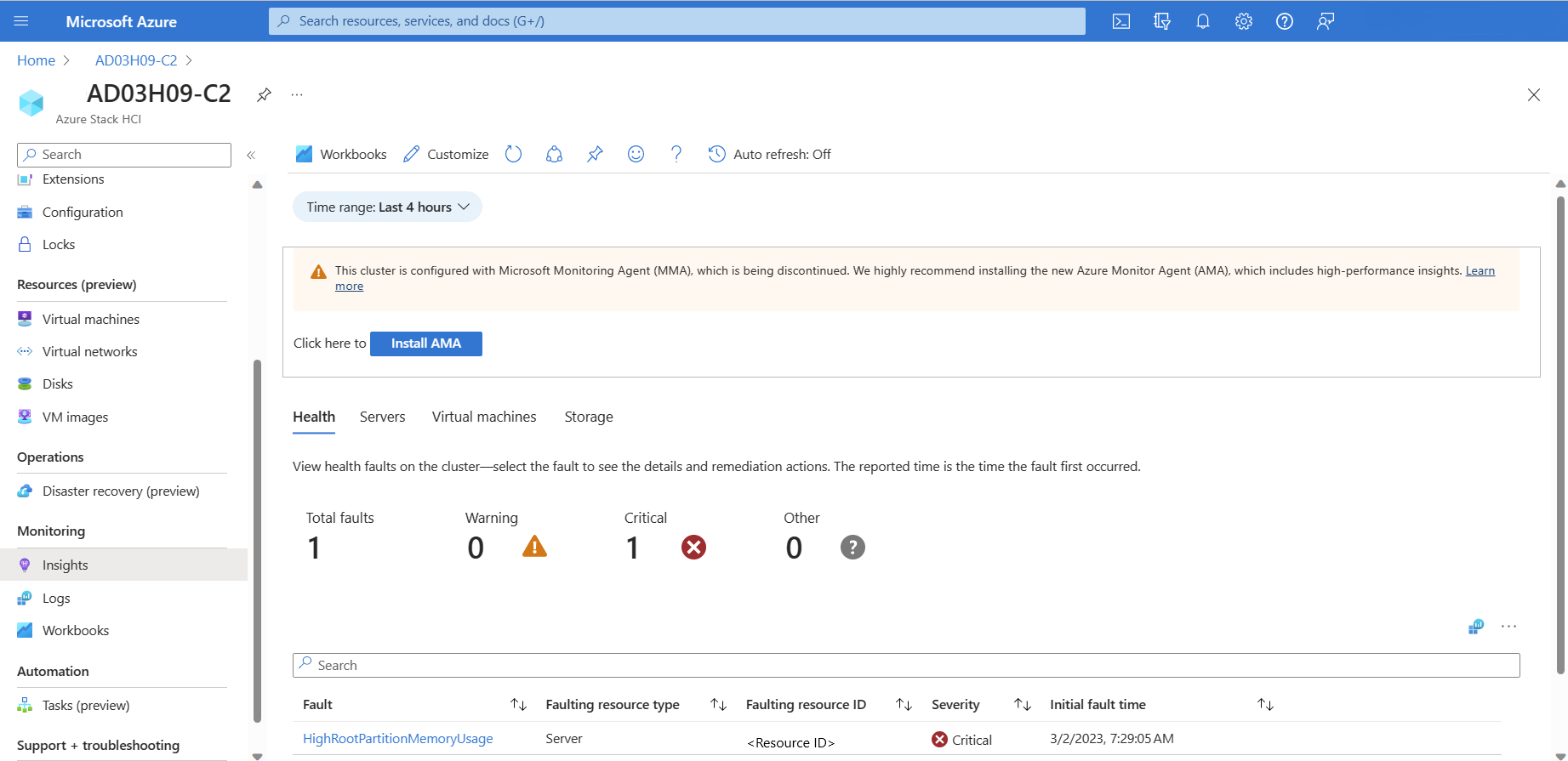This screenshot has height=761, width=1568.
Task: Switch to the Storage tab
Action: click(589, 417)
